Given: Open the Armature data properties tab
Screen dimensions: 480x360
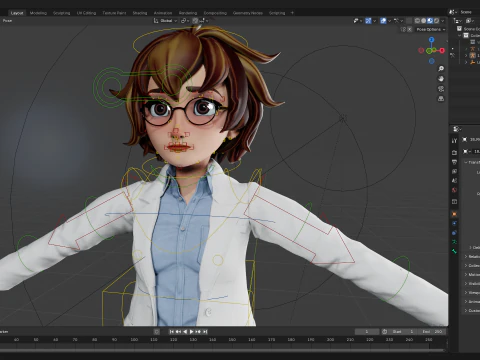Looking at the screenshot, I should point(454,242).
